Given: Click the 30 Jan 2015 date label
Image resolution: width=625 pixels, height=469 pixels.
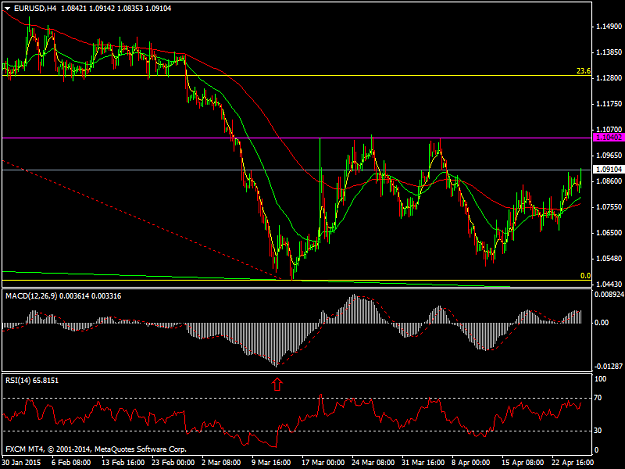Looking at the screenshot, I should [x=21, y=462].
